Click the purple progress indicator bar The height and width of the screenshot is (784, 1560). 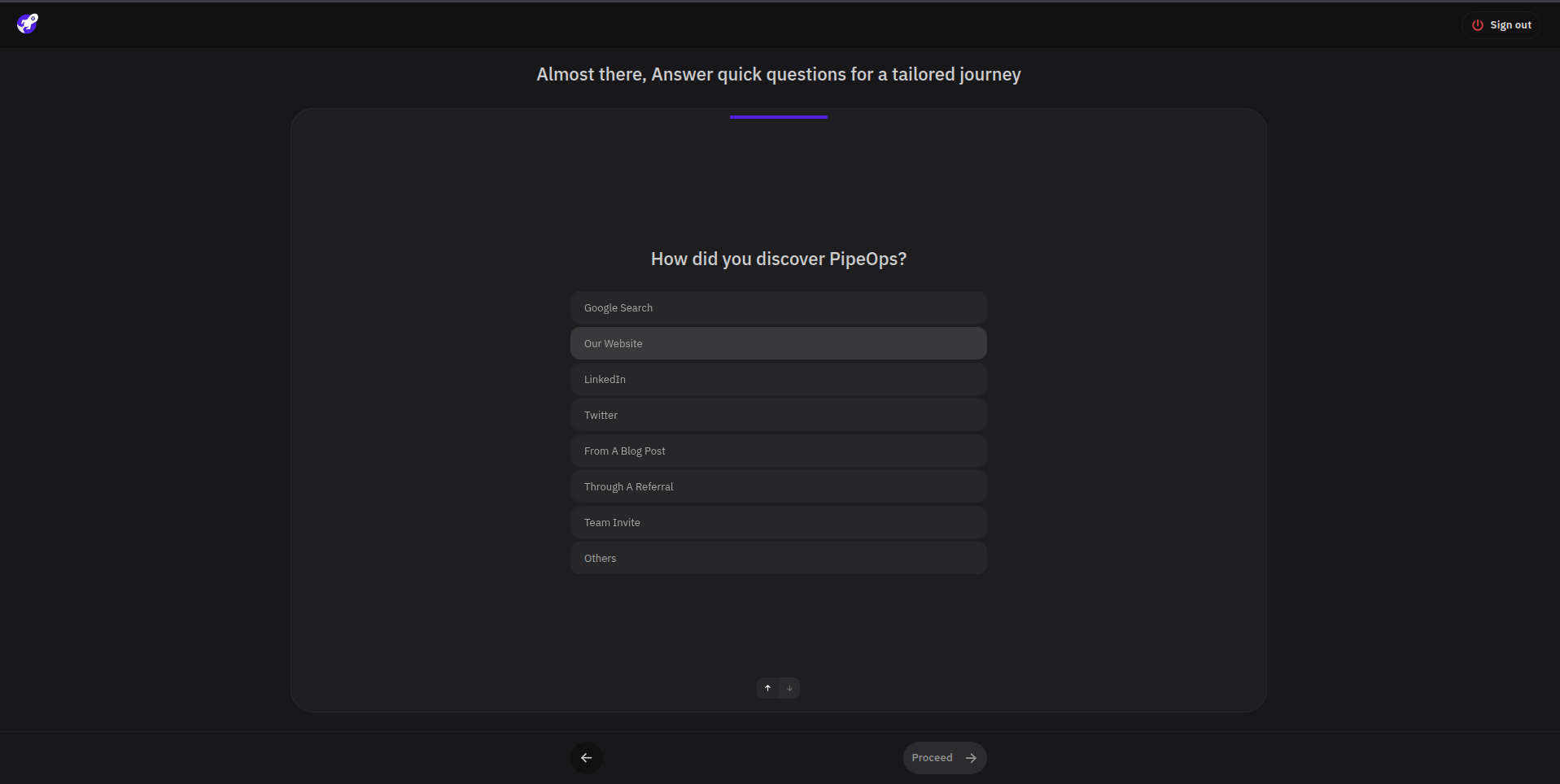click(x=779, y=117)
